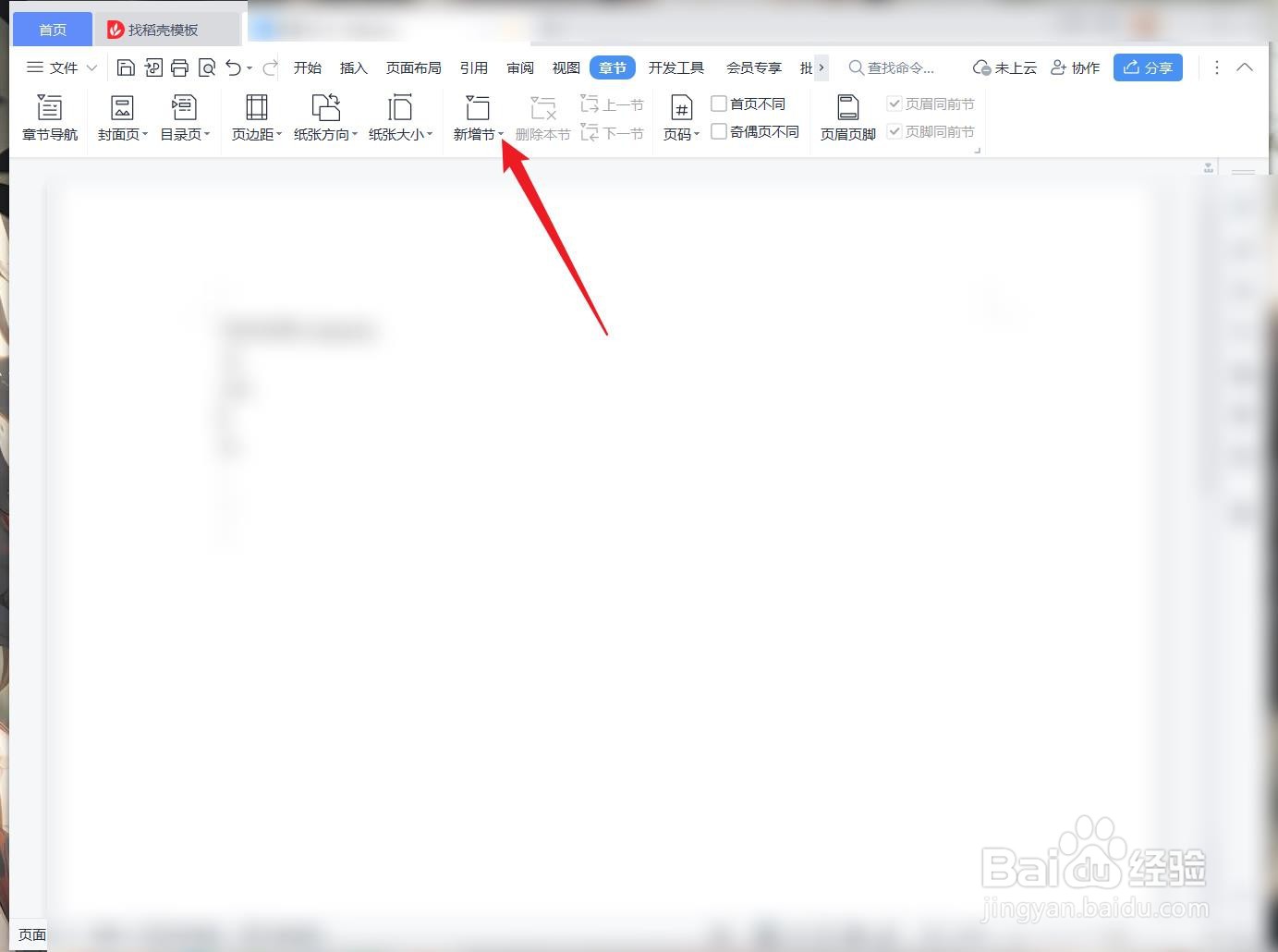Screen dimensions: 1278x952
Task: Collapse the ribbon with the up chevron
Action: click(1245, 67)
